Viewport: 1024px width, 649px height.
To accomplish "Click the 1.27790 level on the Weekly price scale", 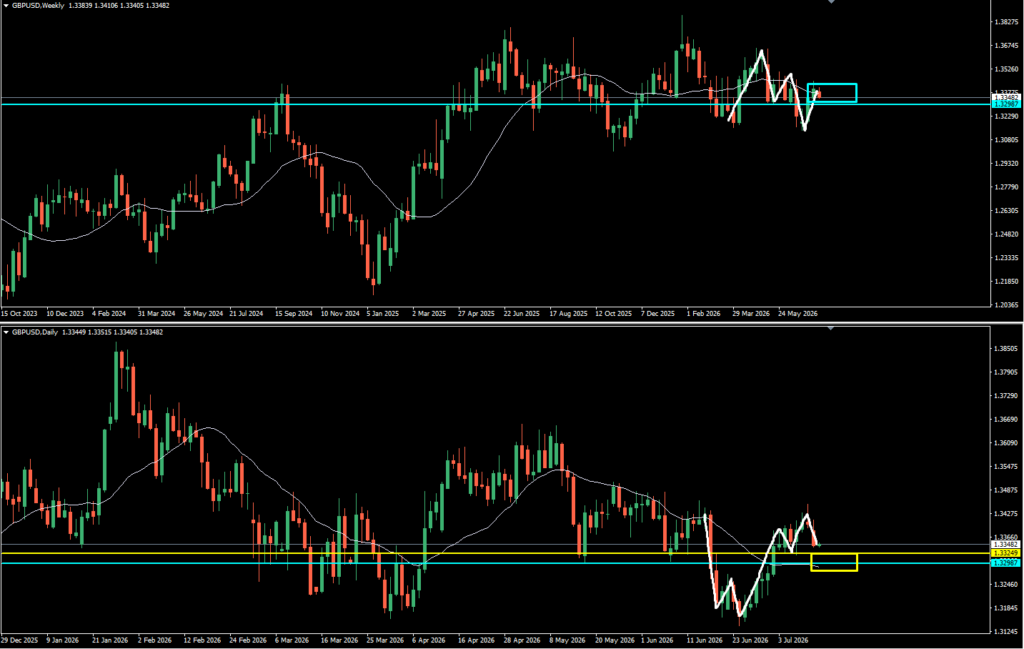I will tap(1006, 187).
